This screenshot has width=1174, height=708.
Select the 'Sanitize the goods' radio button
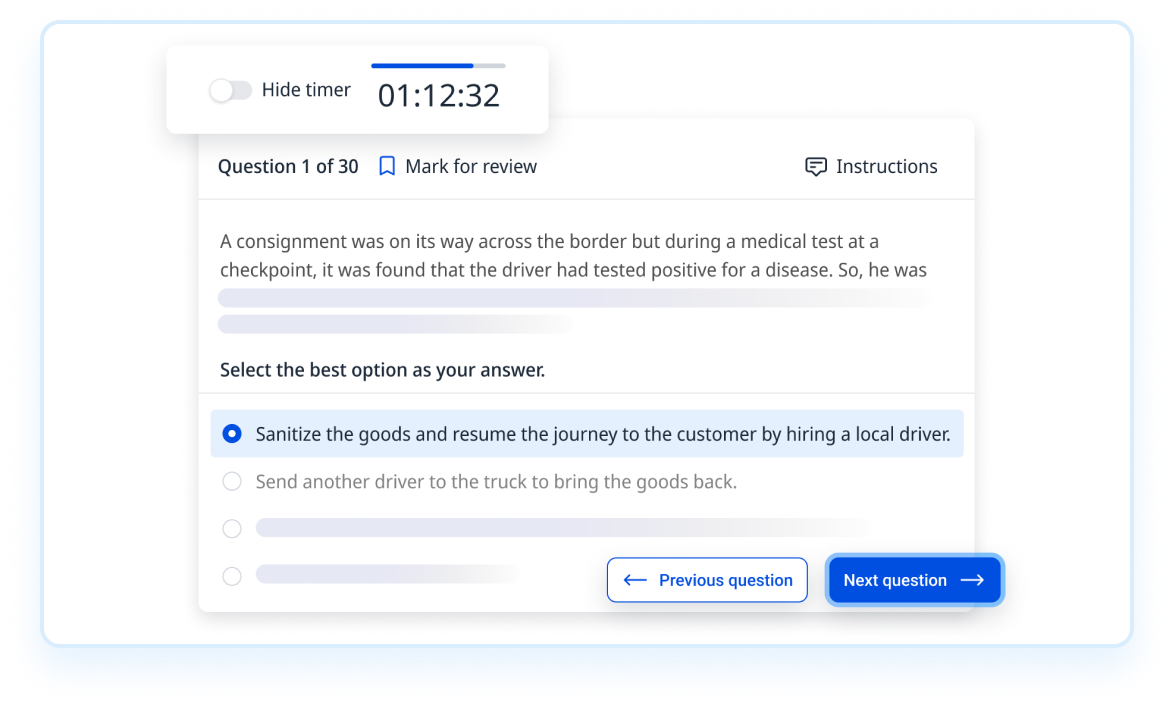coord(232,434)
